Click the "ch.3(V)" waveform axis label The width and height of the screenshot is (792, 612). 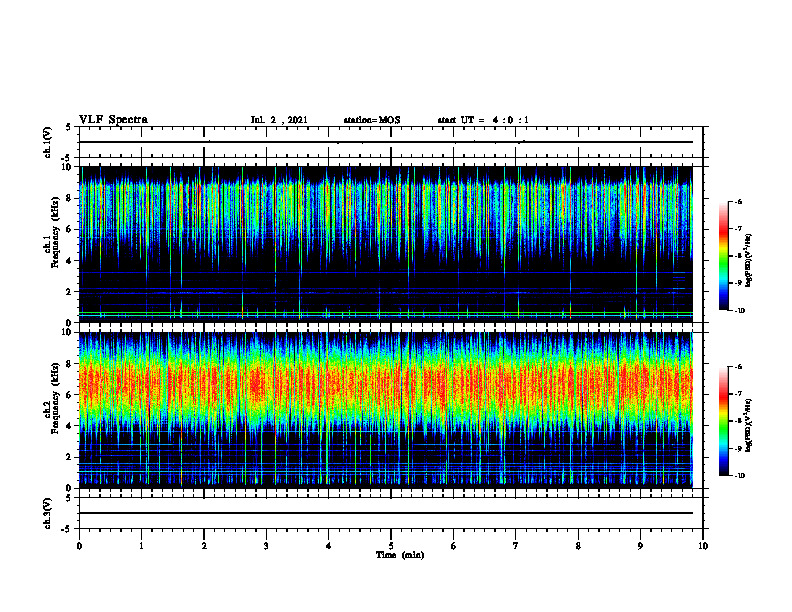[48, 513]
